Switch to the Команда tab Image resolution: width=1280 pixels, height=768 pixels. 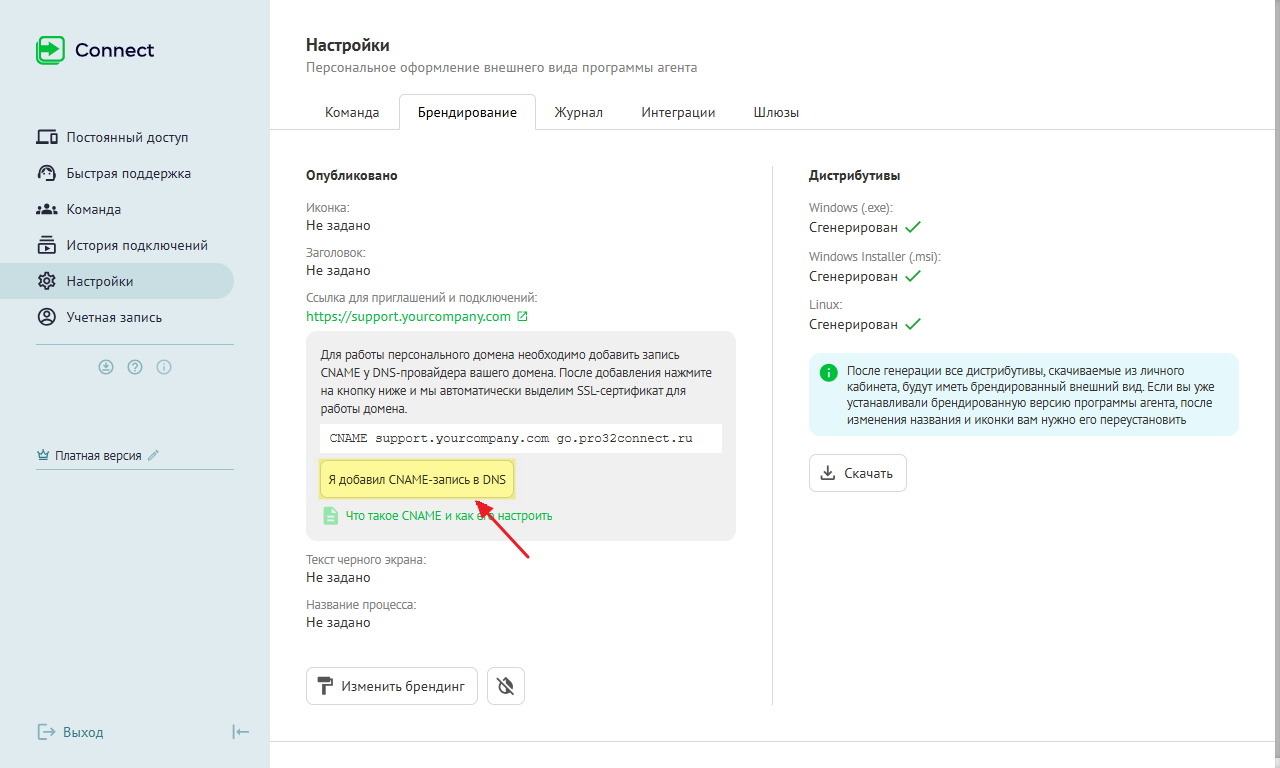click(352, 112)
